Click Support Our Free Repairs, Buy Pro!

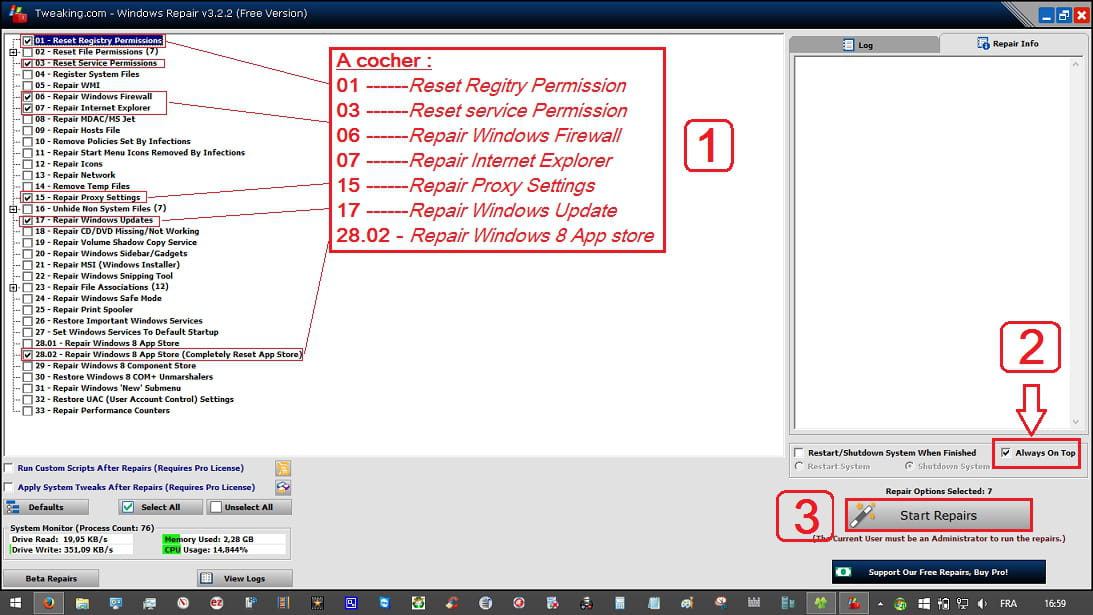coord(938,572)
